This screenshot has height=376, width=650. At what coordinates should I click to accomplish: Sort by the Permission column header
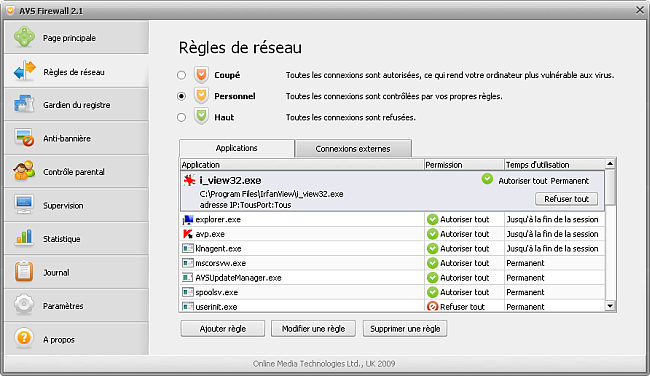point(464,165)
